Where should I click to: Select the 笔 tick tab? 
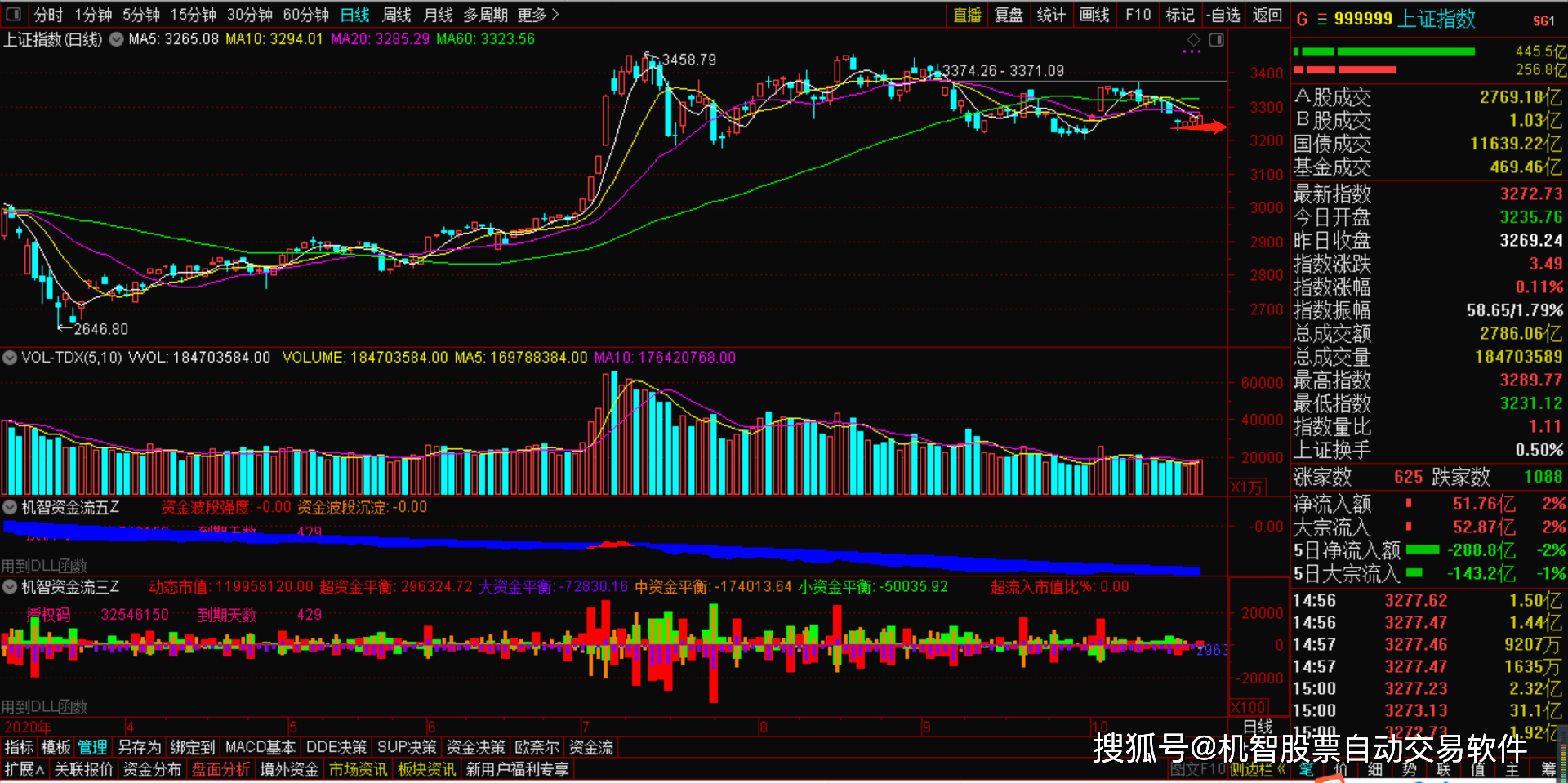point(1307,769)
